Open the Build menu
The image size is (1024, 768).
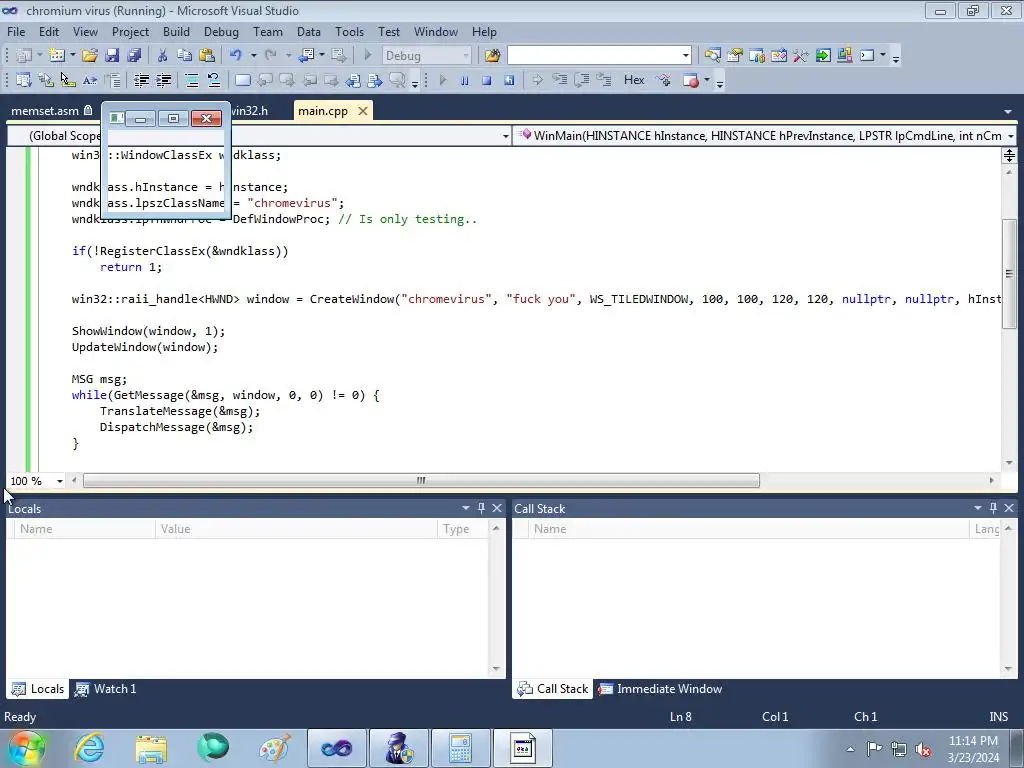click(x=176, y=31)
